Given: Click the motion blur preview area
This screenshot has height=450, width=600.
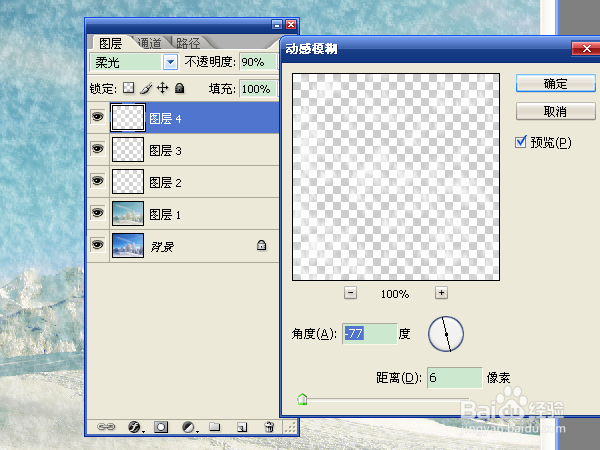Looking at the screenshot, I should pyautogui.click(x=396, y=177).
